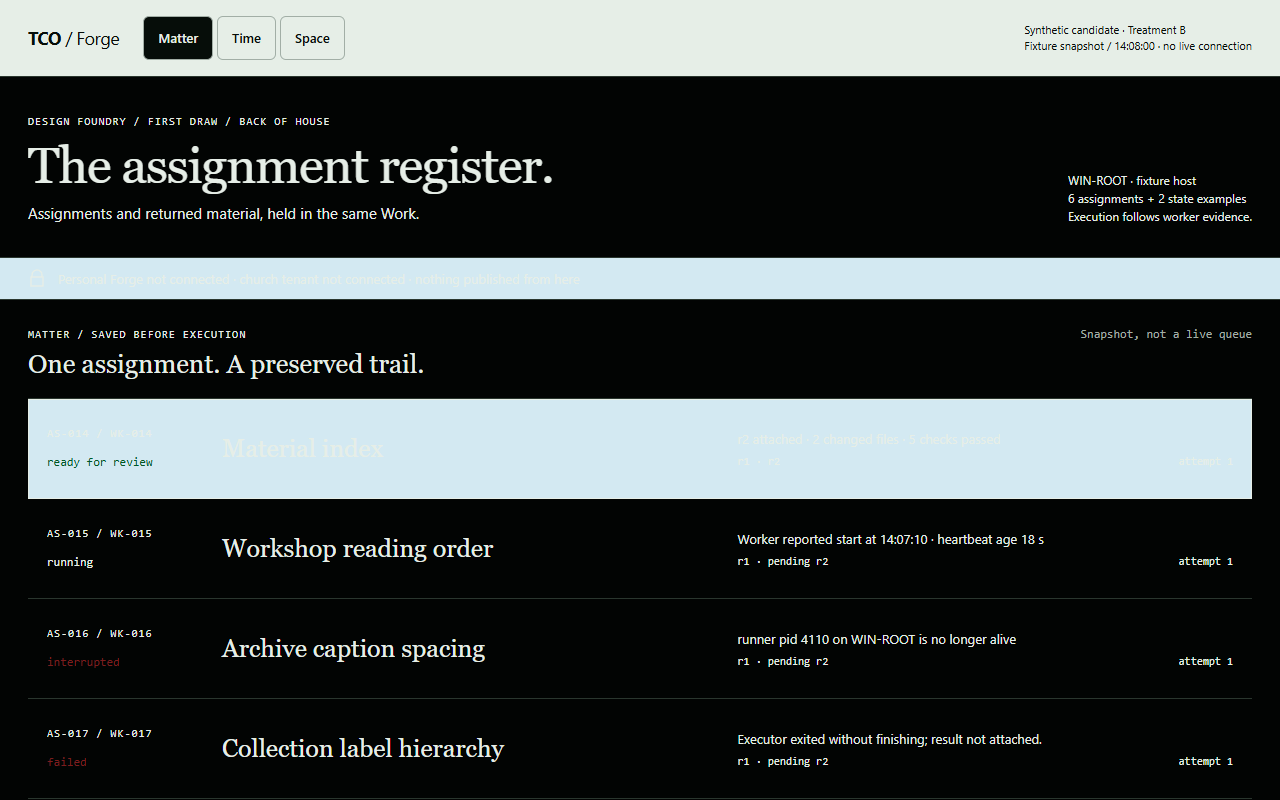The image size is (1280, 800).
Task: Select the AS-017 / WK-017 identifier
Action: coord(99,733)
